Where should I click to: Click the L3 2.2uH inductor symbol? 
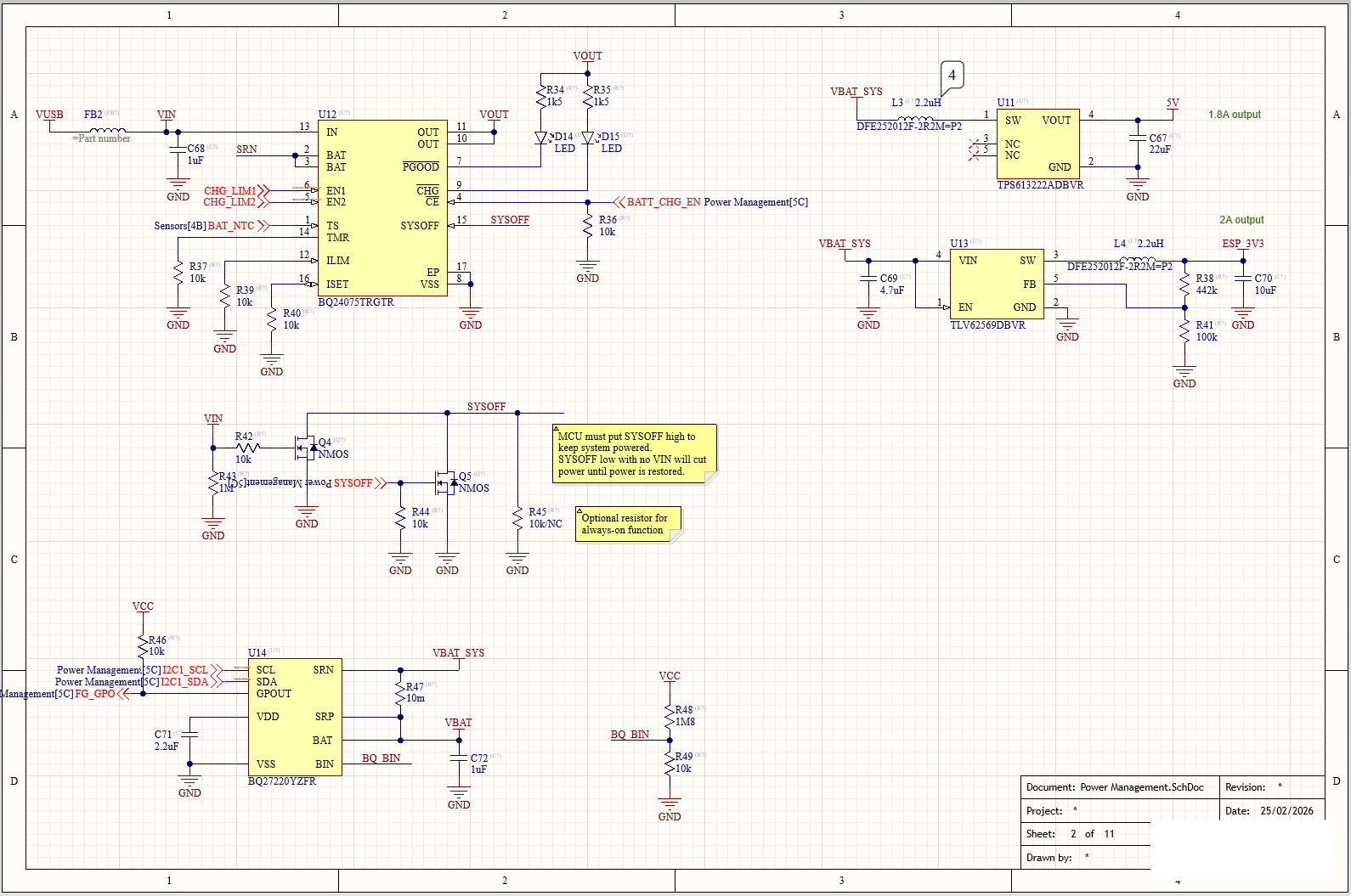915,118
